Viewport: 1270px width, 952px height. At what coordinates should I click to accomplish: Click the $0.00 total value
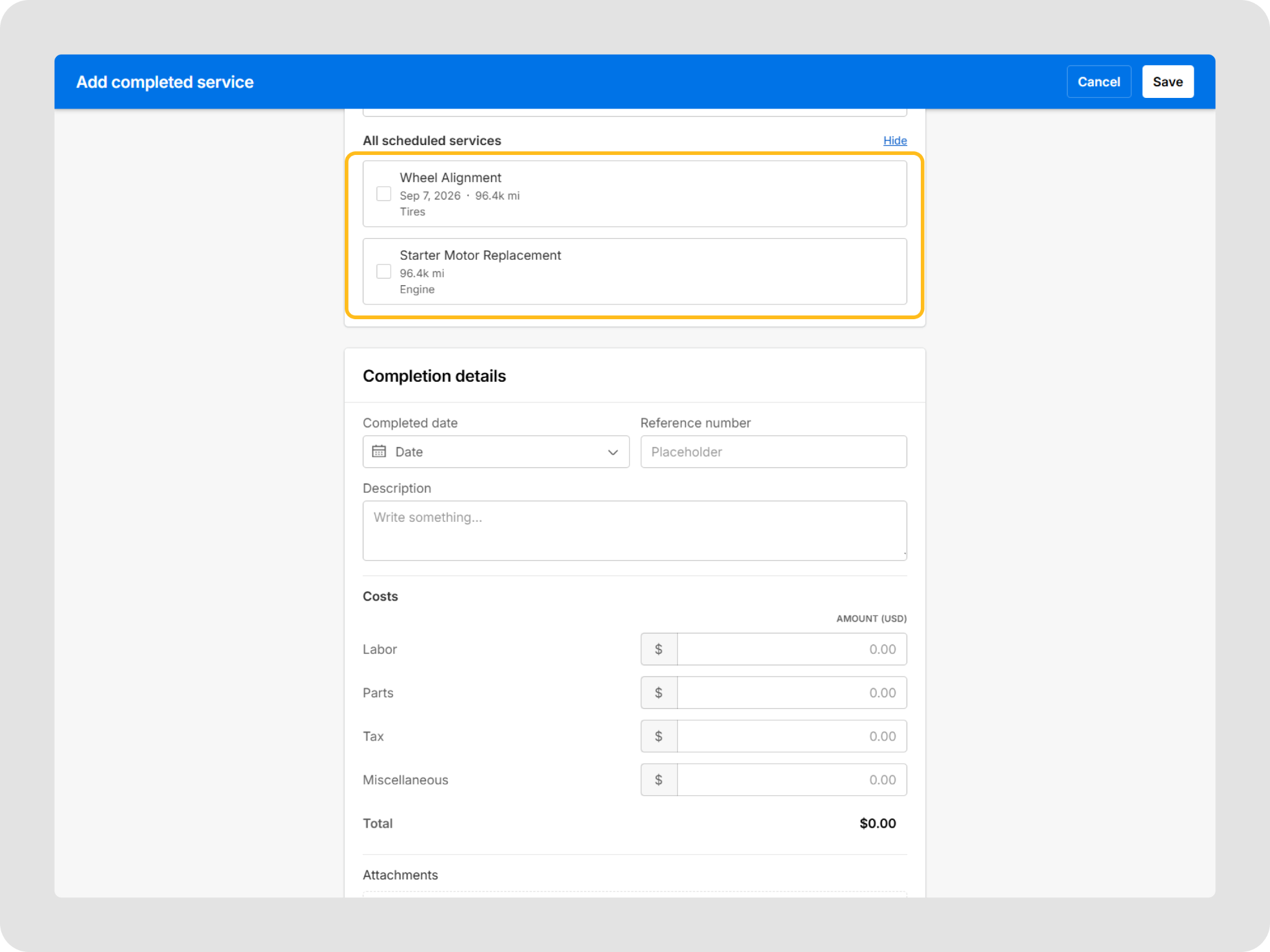(877, 823)
